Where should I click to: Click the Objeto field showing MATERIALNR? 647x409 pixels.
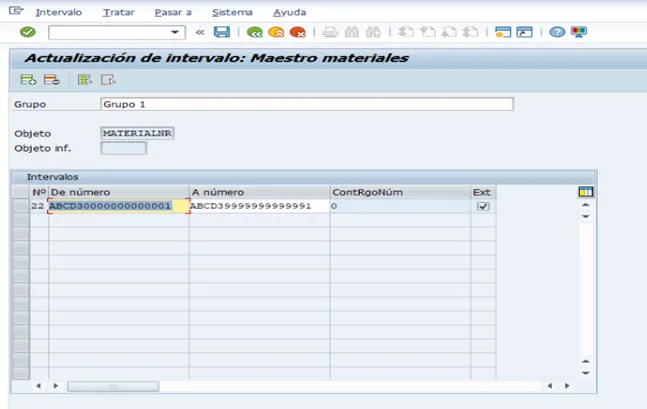coord(137,133)
